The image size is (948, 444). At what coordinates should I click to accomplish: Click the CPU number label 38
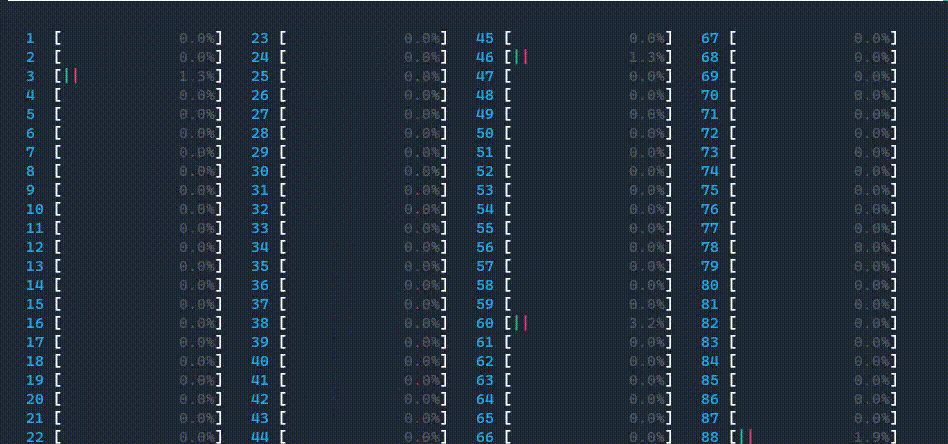click(260, 323)
